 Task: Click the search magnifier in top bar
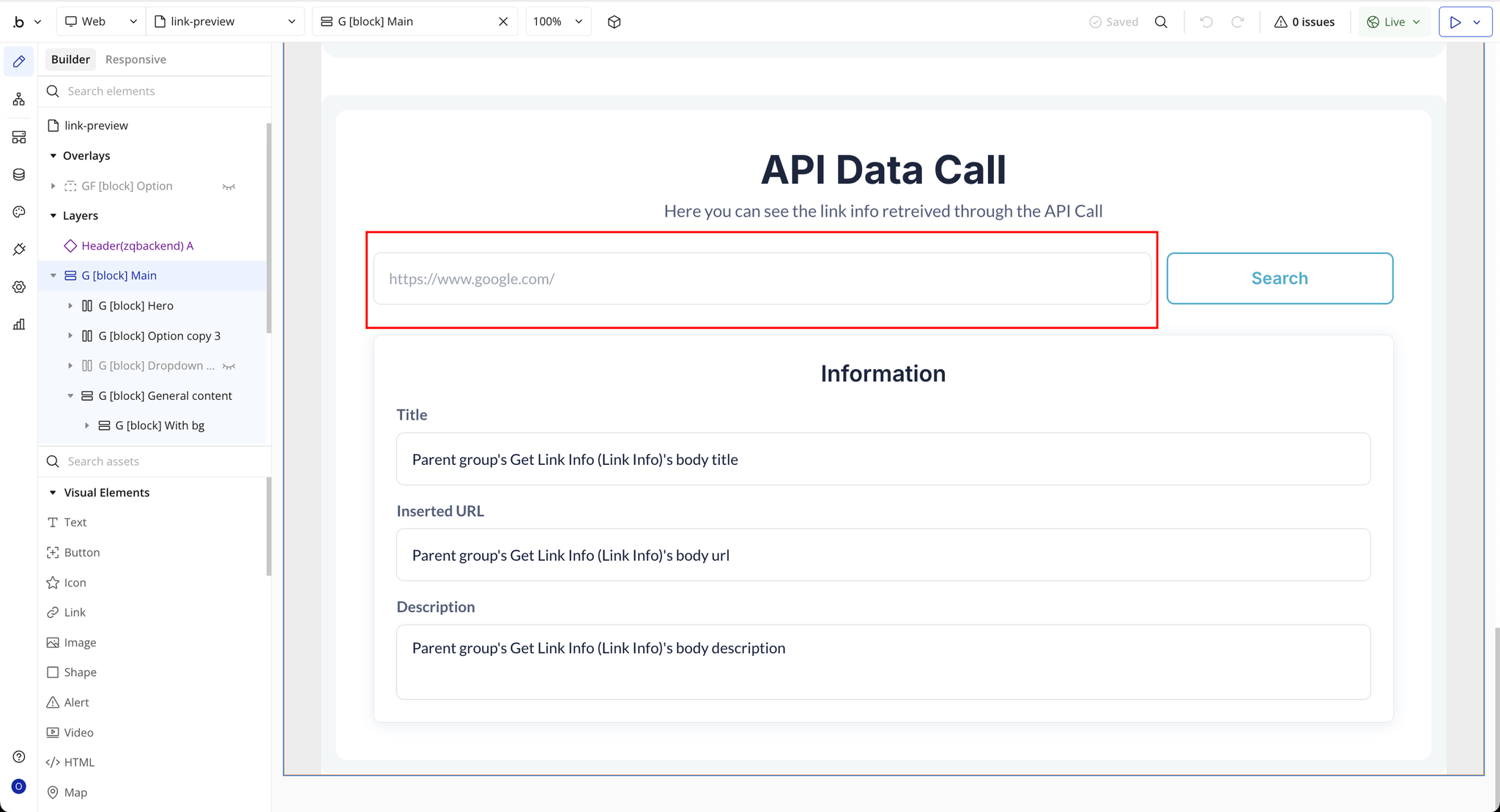[1161, 22]
